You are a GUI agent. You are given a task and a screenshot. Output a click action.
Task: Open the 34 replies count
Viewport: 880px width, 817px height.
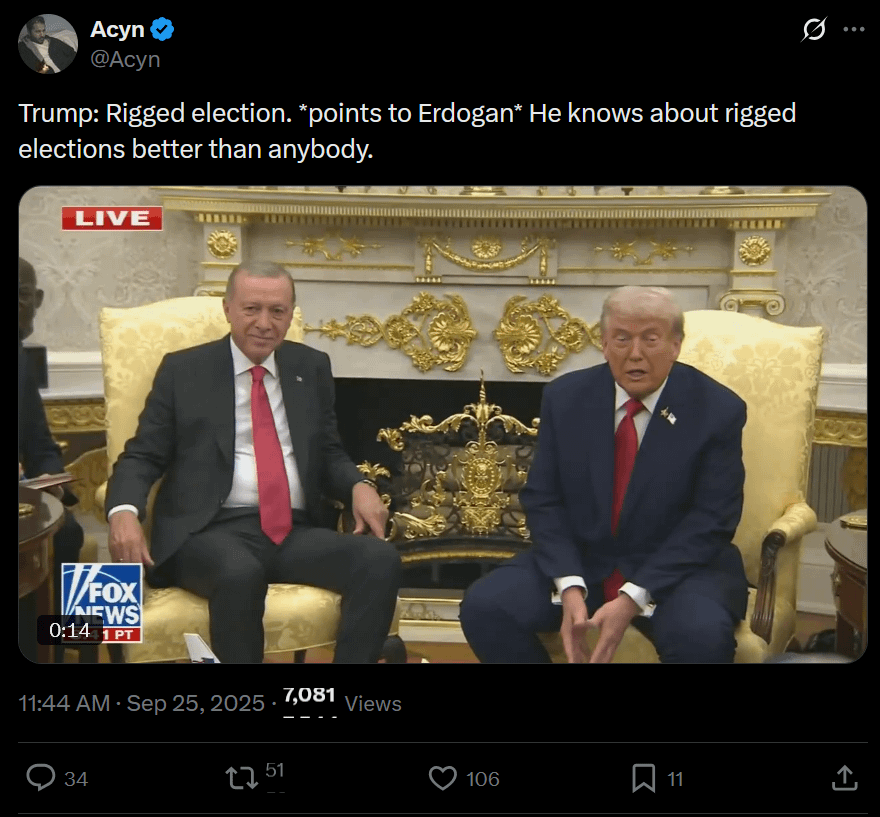click(76, 779)
